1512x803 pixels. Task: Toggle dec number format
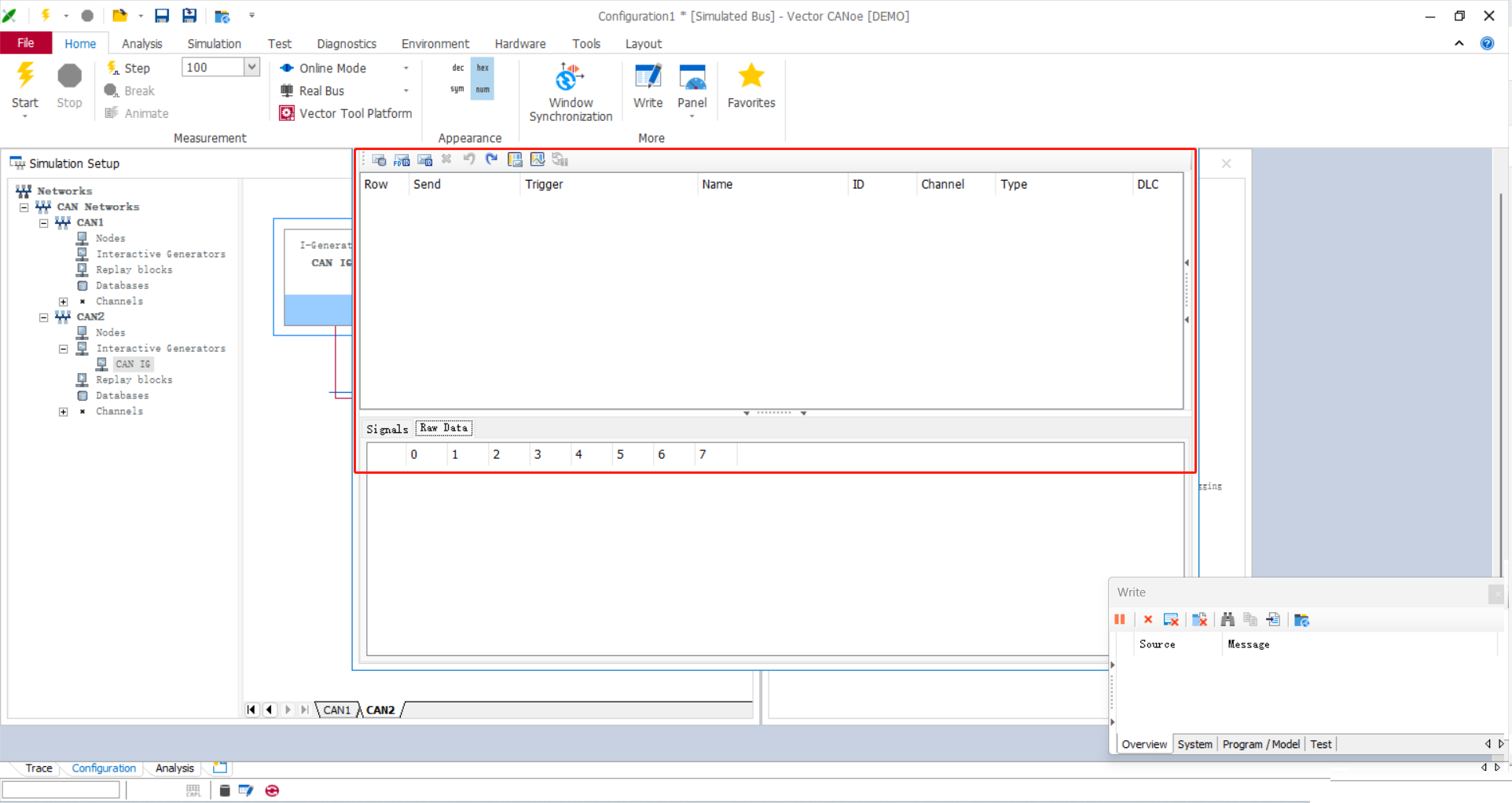pyautogui.click(x=458, y=68)
